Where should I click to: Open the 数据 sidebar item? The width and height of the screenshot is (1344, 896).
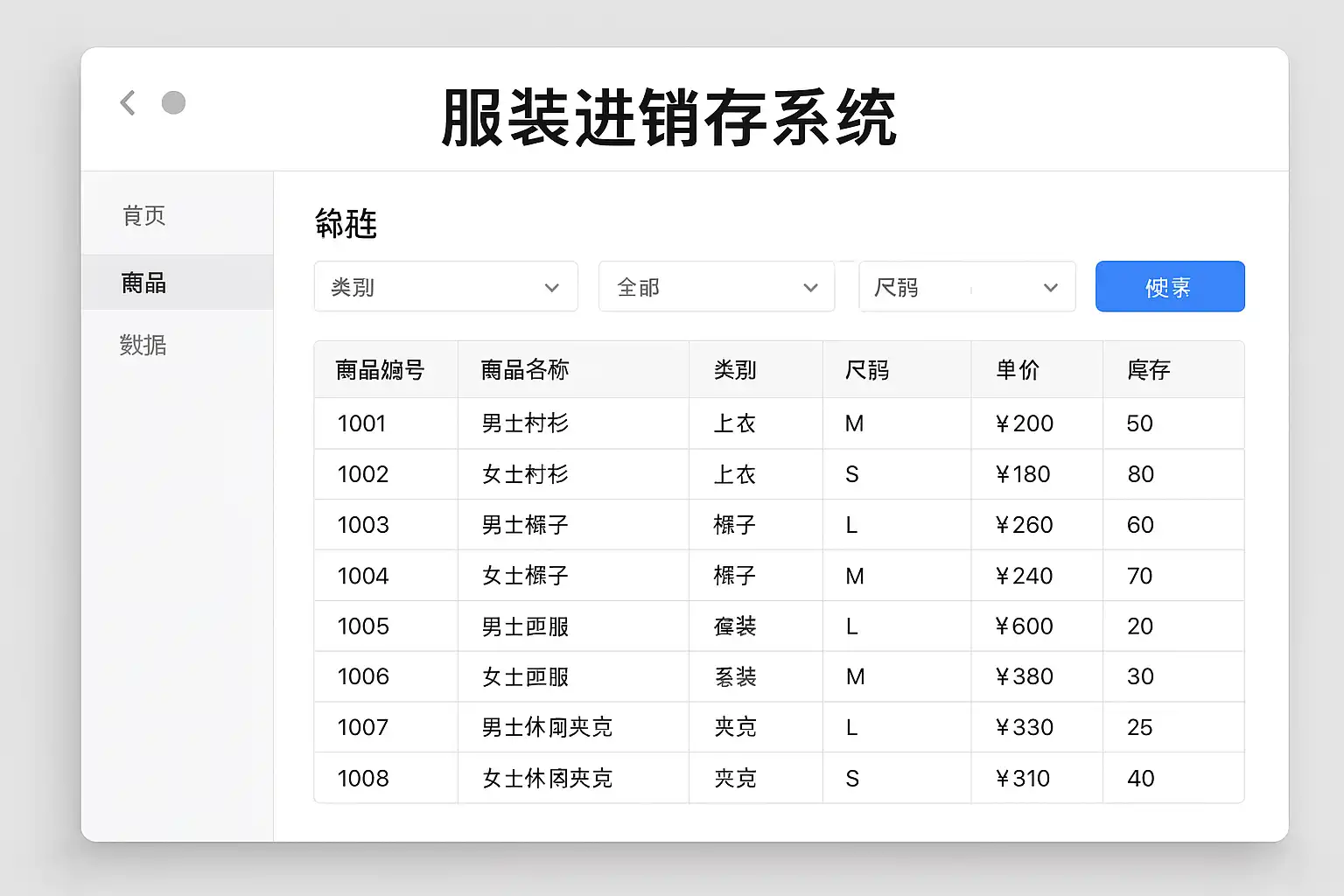tap(143, 345)
